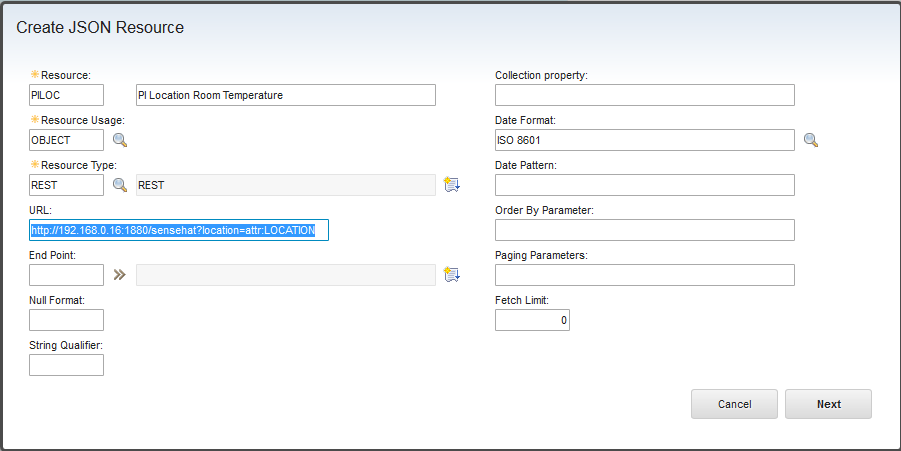Click the Resource ID field containing PILOC

[x=66, y=95]
